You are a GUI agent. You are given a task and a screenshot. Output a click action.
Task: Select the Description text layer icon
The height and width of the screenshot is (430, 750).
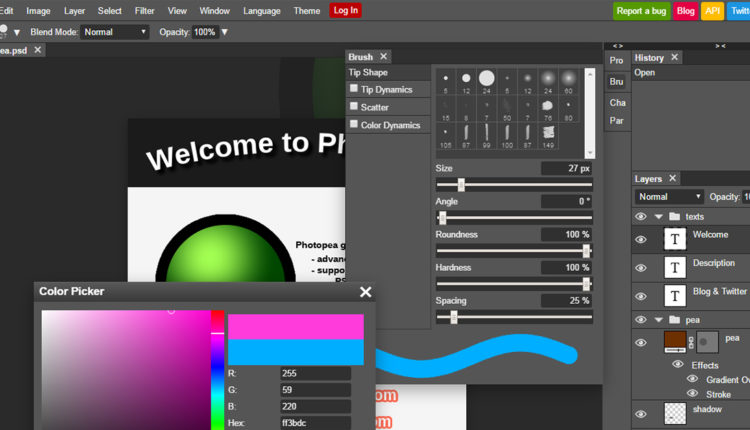676,267
